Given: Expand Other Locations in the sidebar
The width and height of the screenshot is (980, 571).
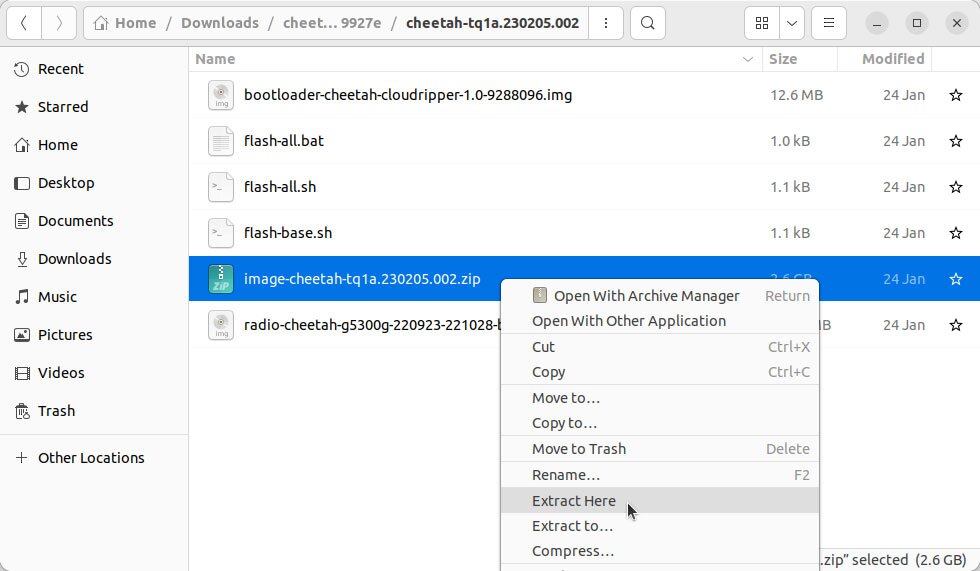Looking at the screenshot, I should (90, 458).
